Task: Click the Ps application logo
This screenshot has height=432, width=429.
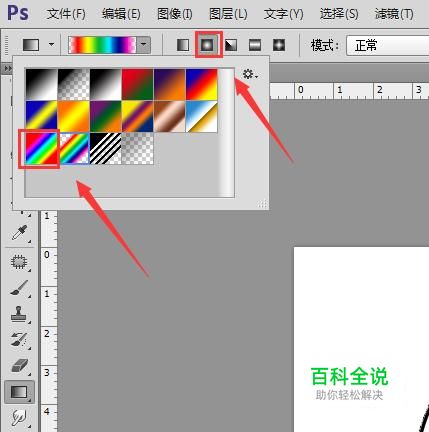Action: point(18,13)
